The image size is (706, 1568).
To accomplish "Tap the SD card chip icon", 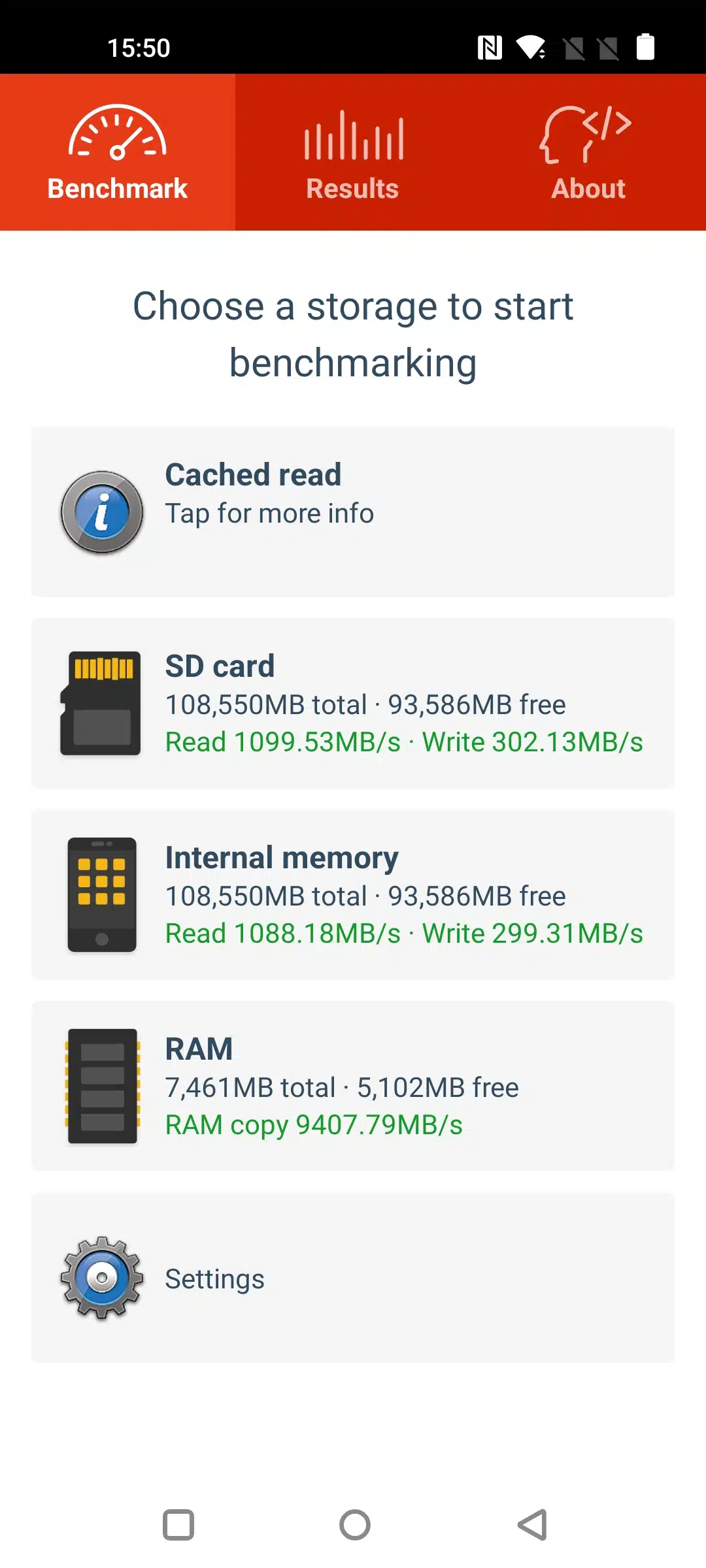I will click(x=101, y=703).
